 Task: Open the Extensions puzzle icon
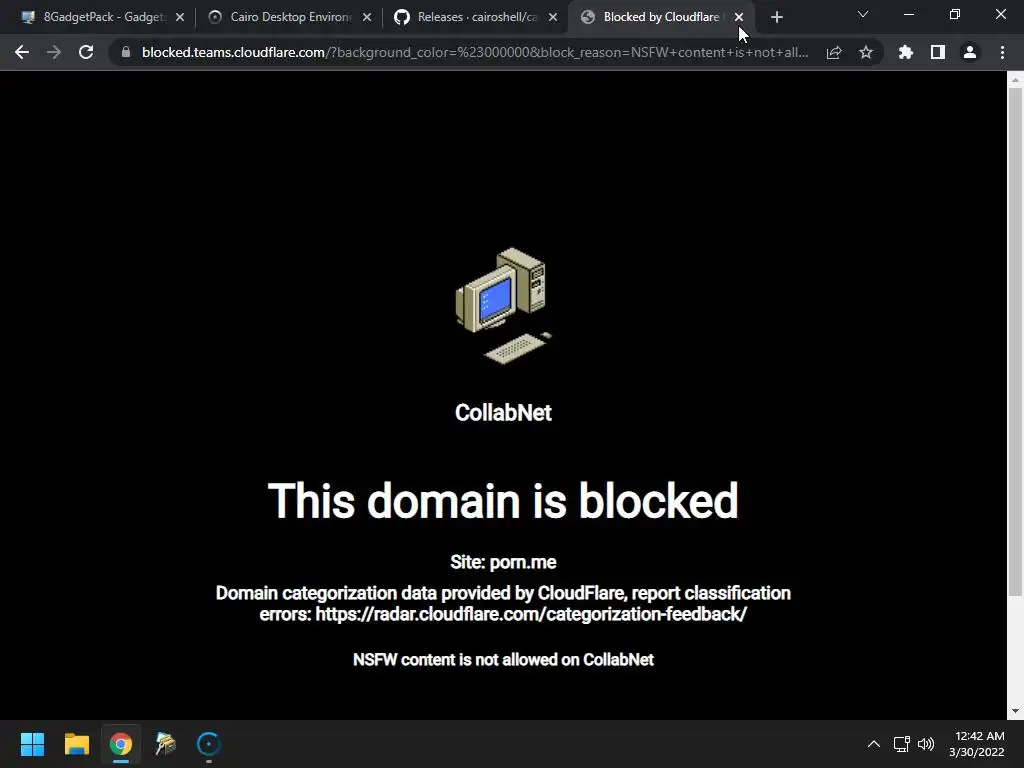tap(906, 52)
